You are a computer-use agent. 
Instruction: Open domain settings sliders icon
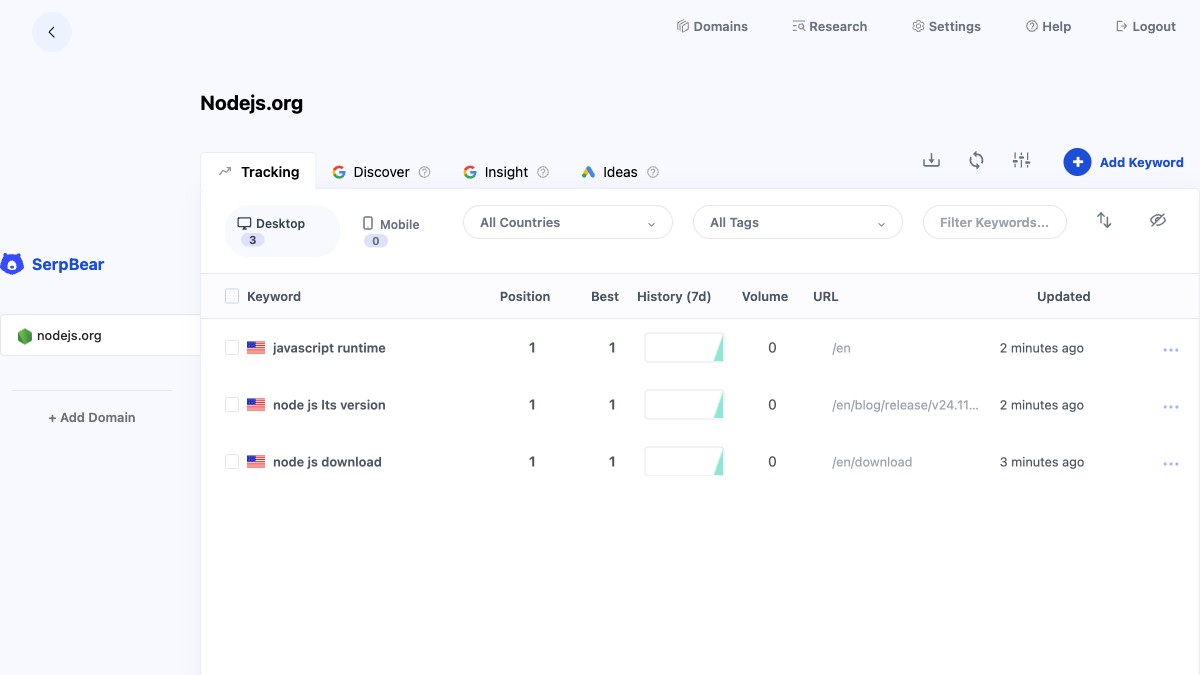pyautogui.click(x=1021, y=160)
